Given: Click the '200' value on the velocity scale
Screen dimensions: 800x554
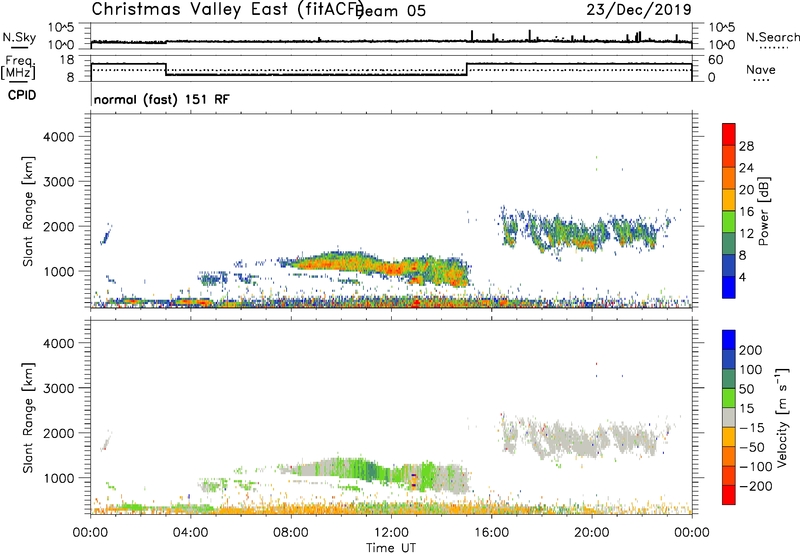Looking at the screenshot, I should (x=751, y=350).
